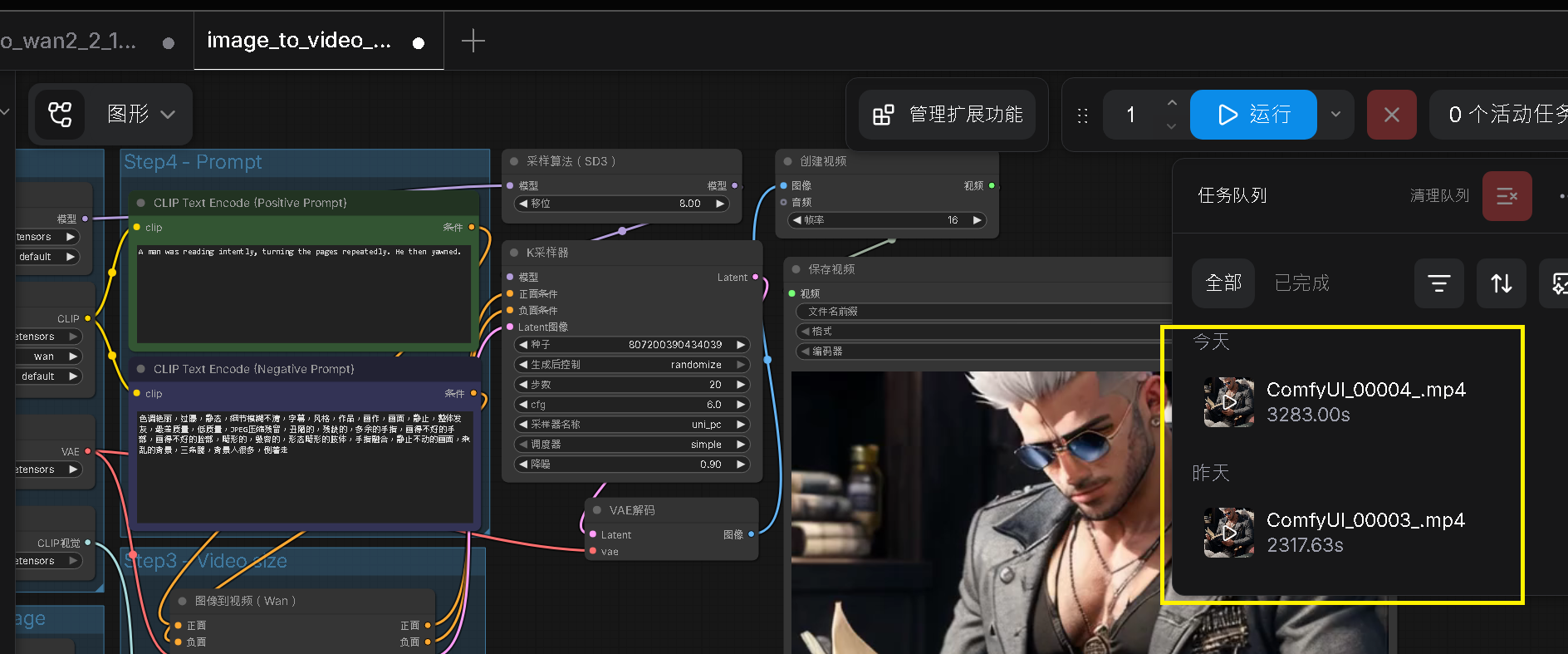Click the 文件名前缀 filename prefix field
1568x654 pixels.
pyautogui.click(x=984, y=312)
